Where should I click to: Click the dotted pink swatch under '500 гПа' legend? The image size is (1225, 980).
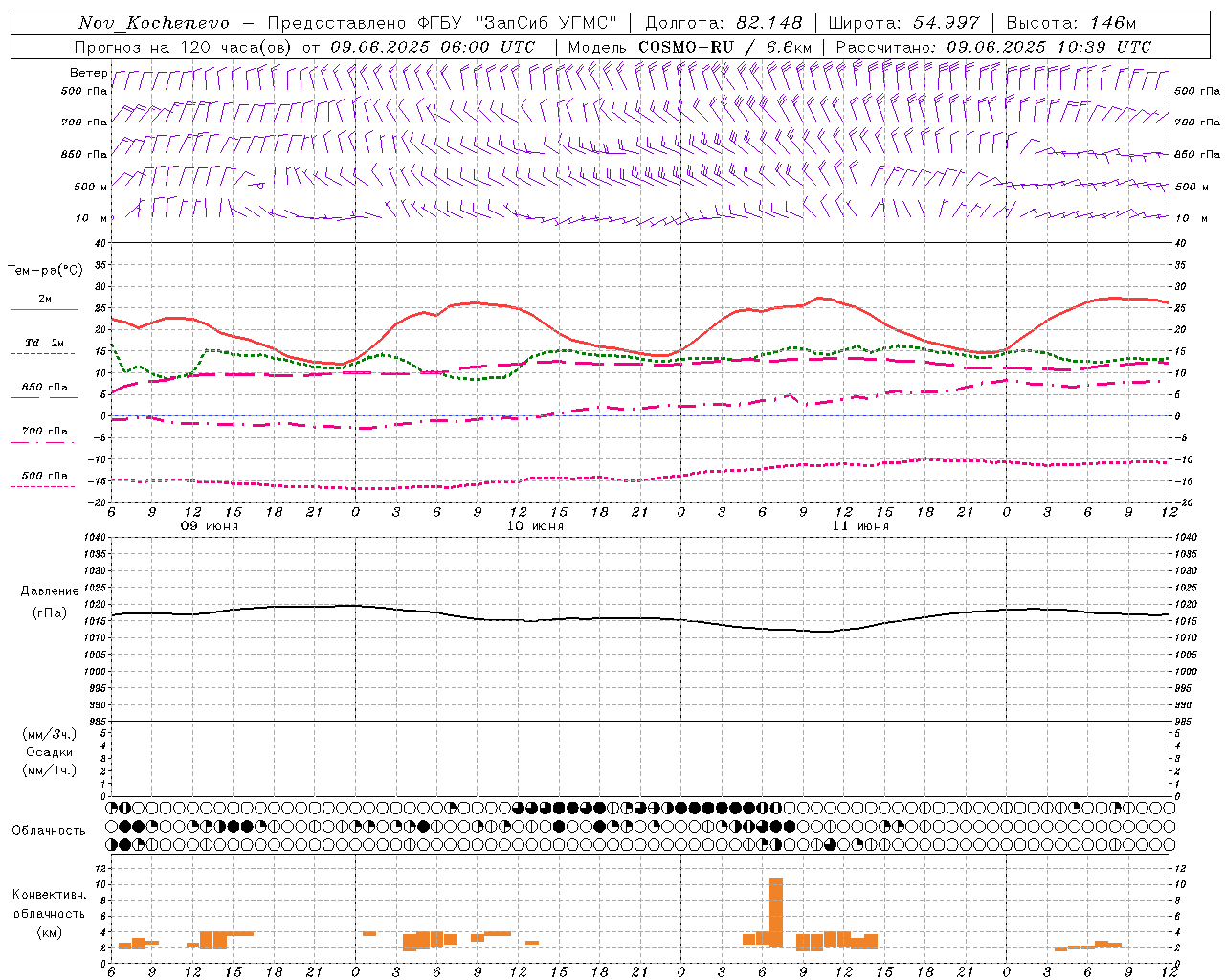click(43, 486)
